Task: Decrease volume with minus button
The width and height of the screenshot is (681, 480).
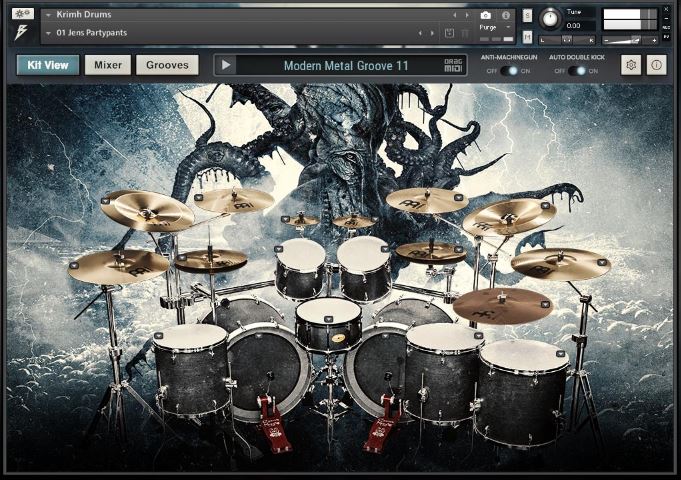Action: point(606,40)
